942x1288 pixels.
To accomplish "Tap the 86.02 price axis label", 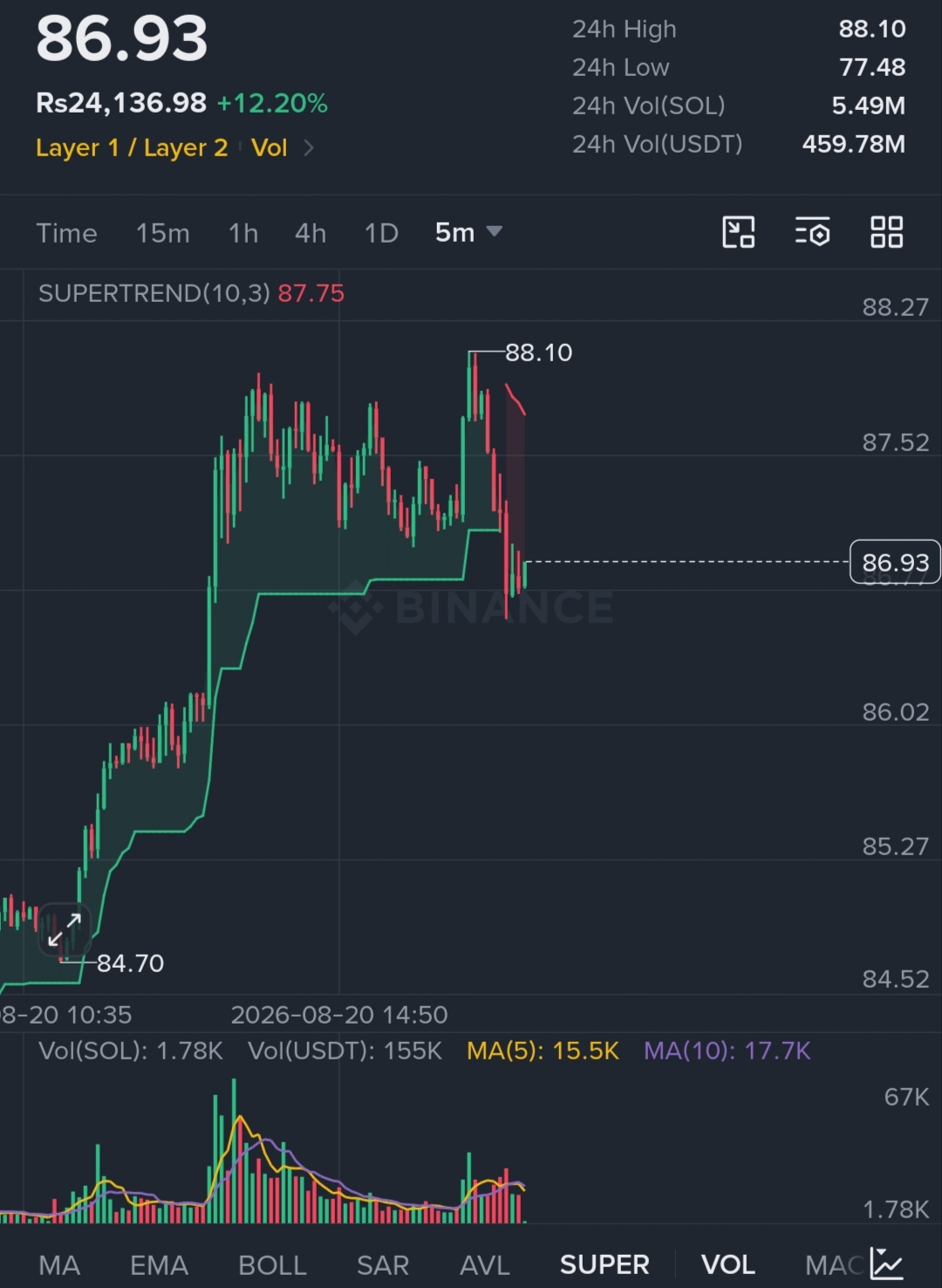I will pyautogui.click(x=895, y=712).
